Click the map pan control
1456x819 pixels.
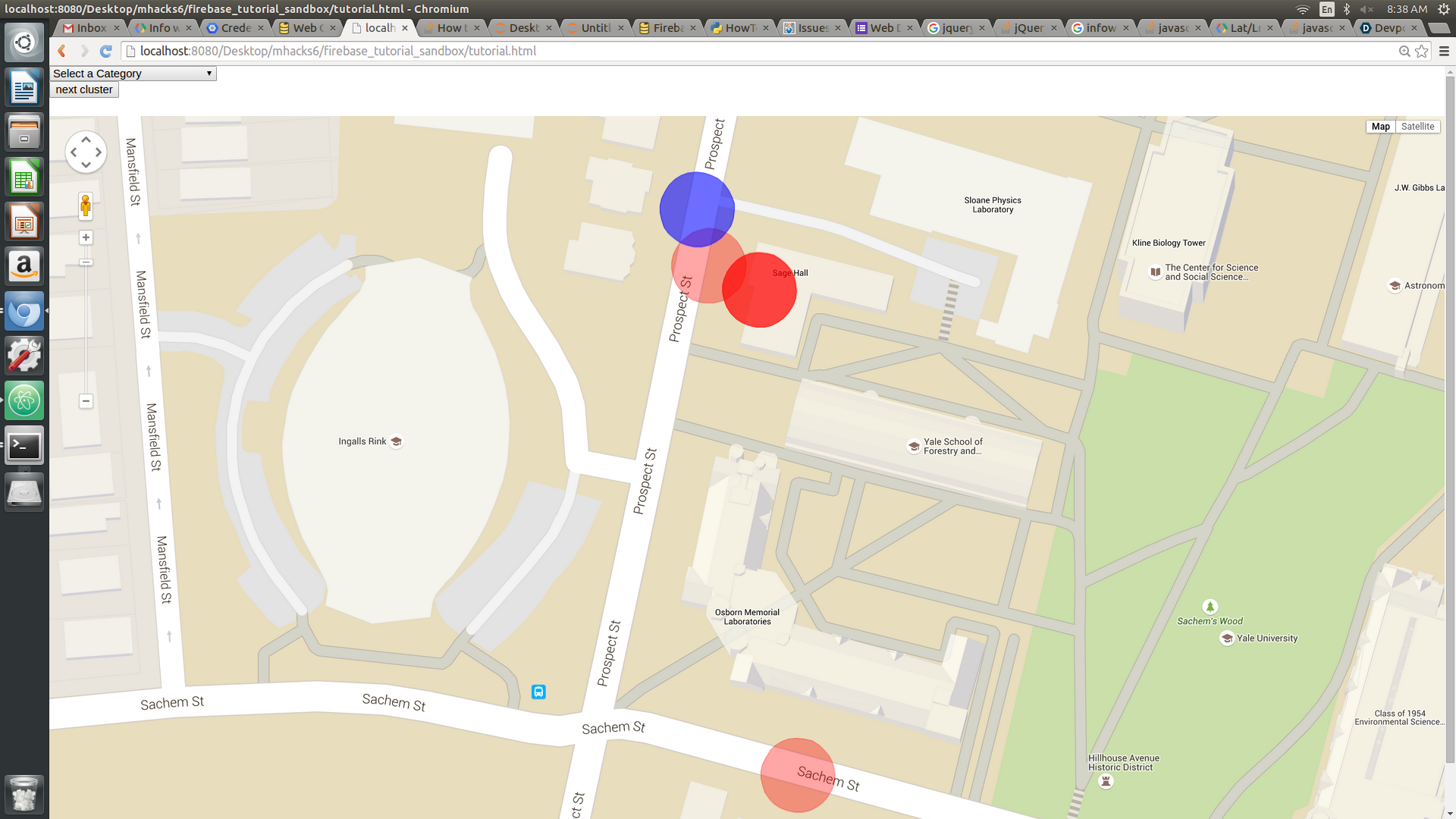click(x=86, y=152)
